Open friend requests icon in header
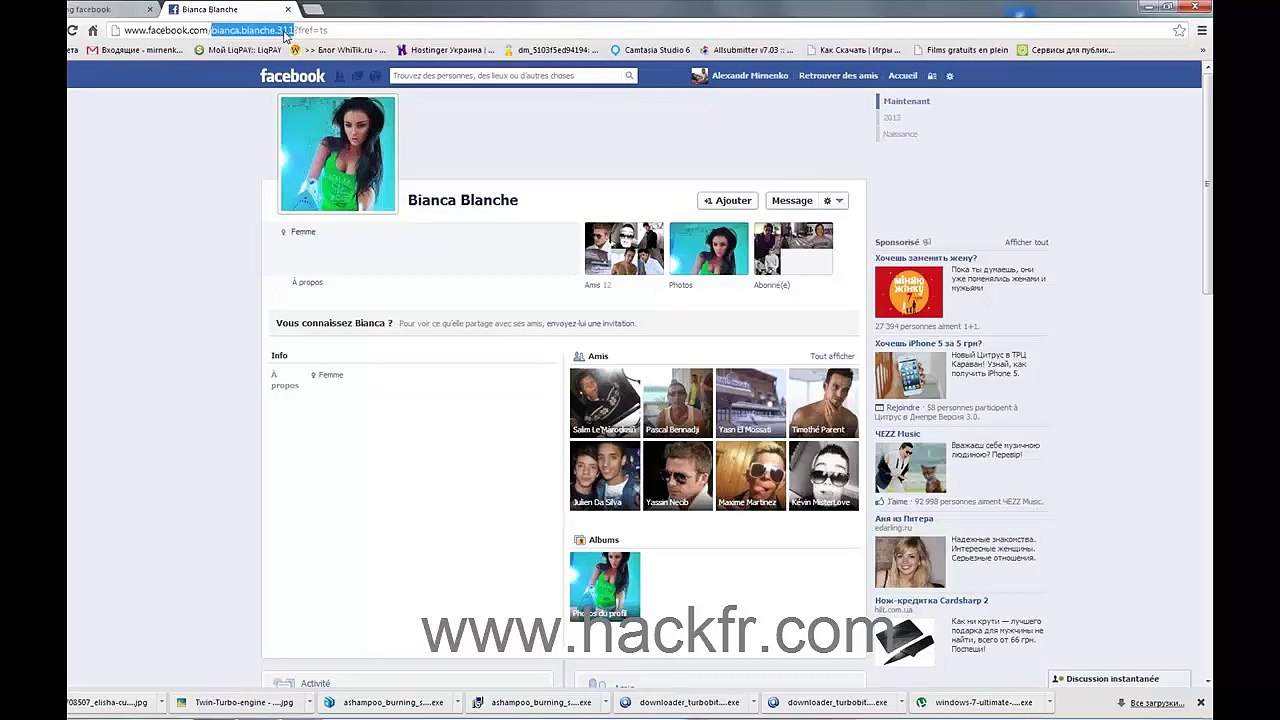This screenshot has width=1280, height=720. [340, 76]
